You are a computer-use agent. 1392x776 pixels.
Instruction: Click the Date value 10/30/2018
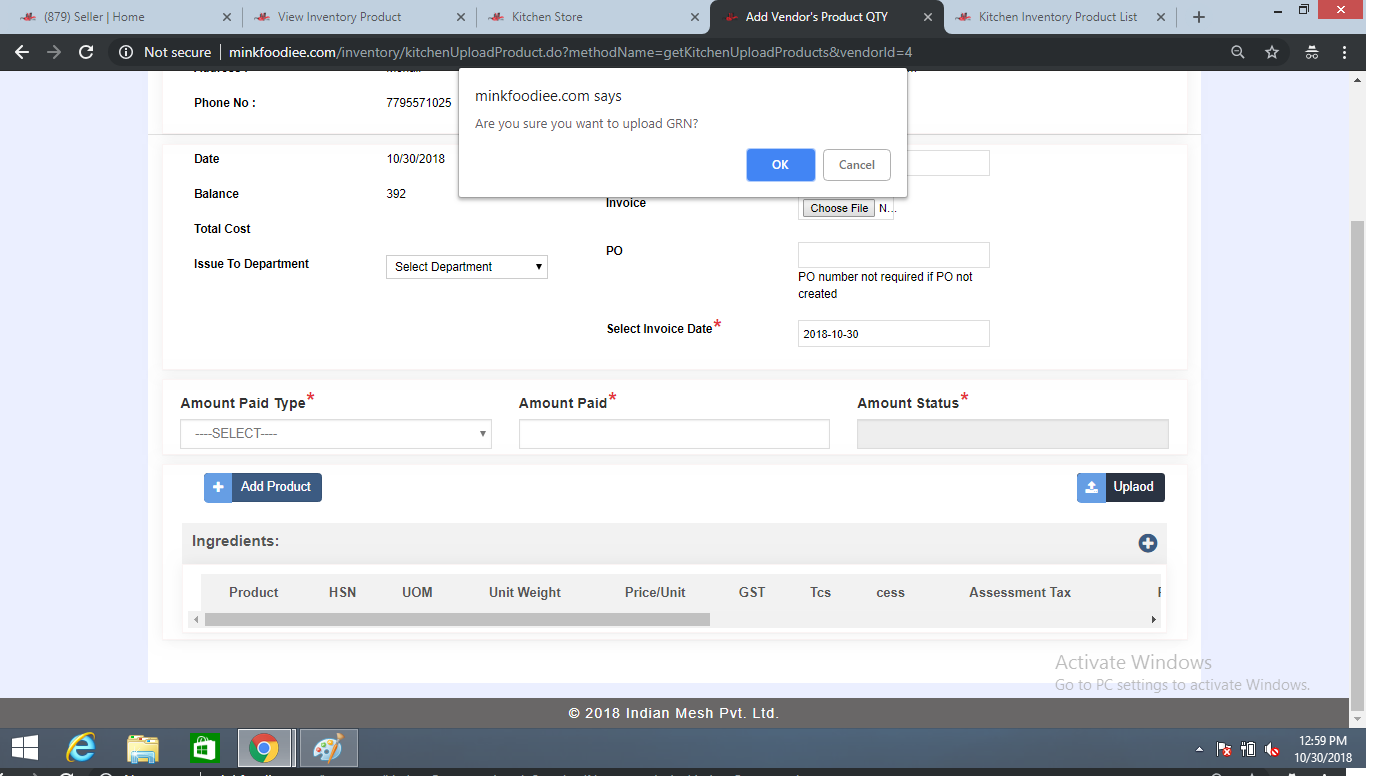pyautogui.click(x=415, y=159)
